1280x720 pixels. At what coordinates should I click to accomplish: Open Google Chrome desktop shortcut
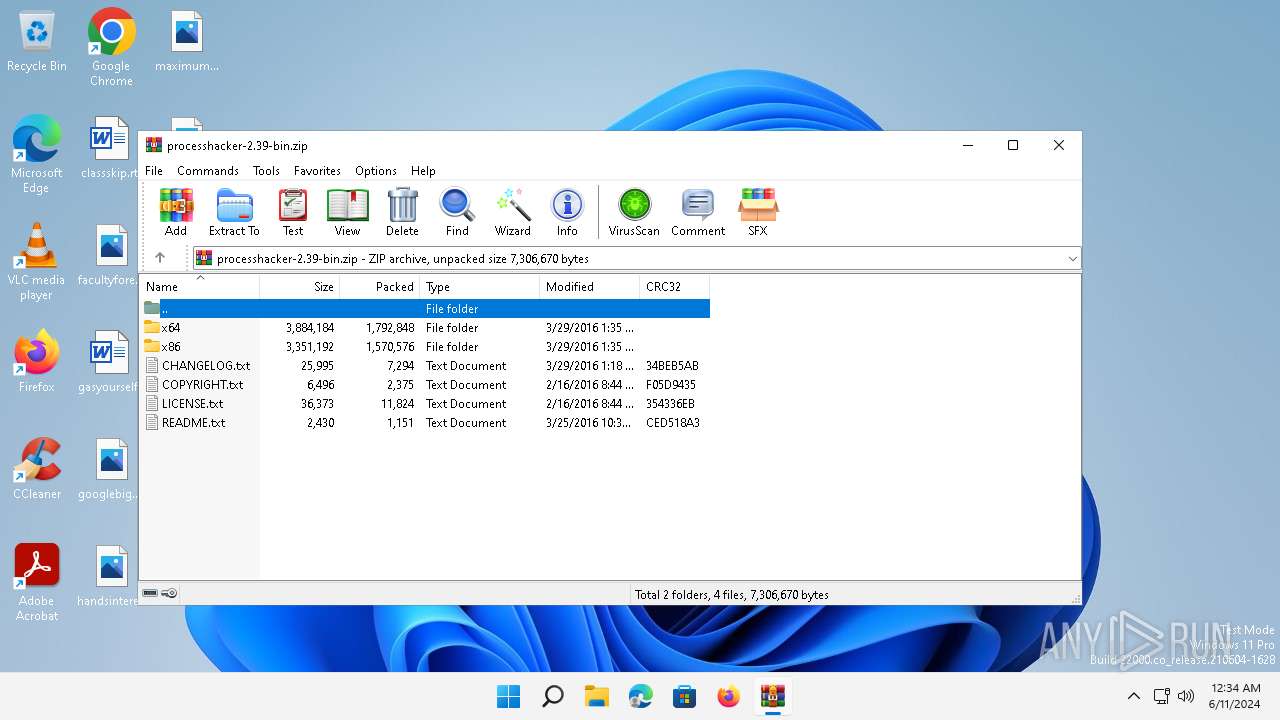(x=111, y=47)
